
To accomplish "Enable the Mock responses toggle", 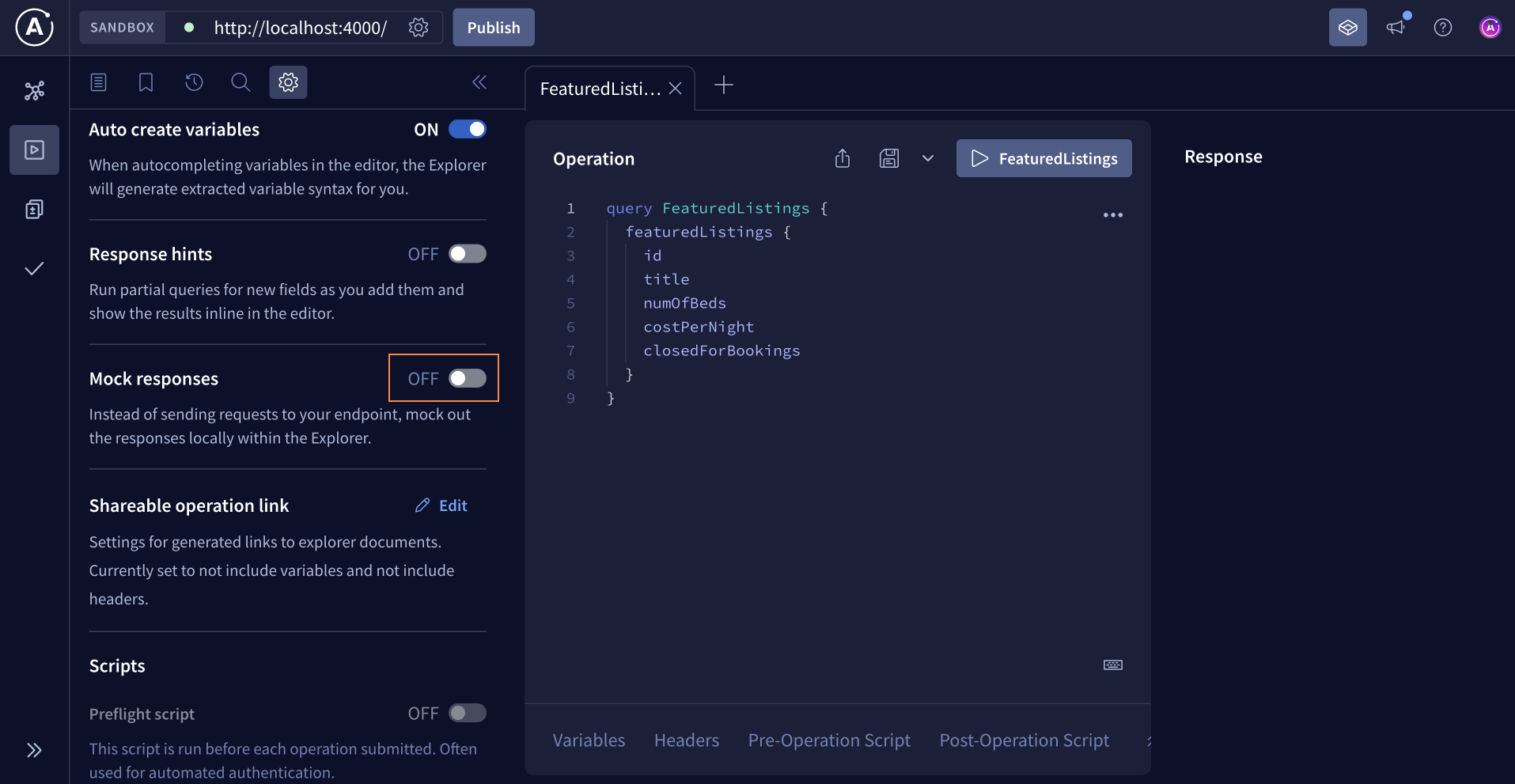I will 467,379.
